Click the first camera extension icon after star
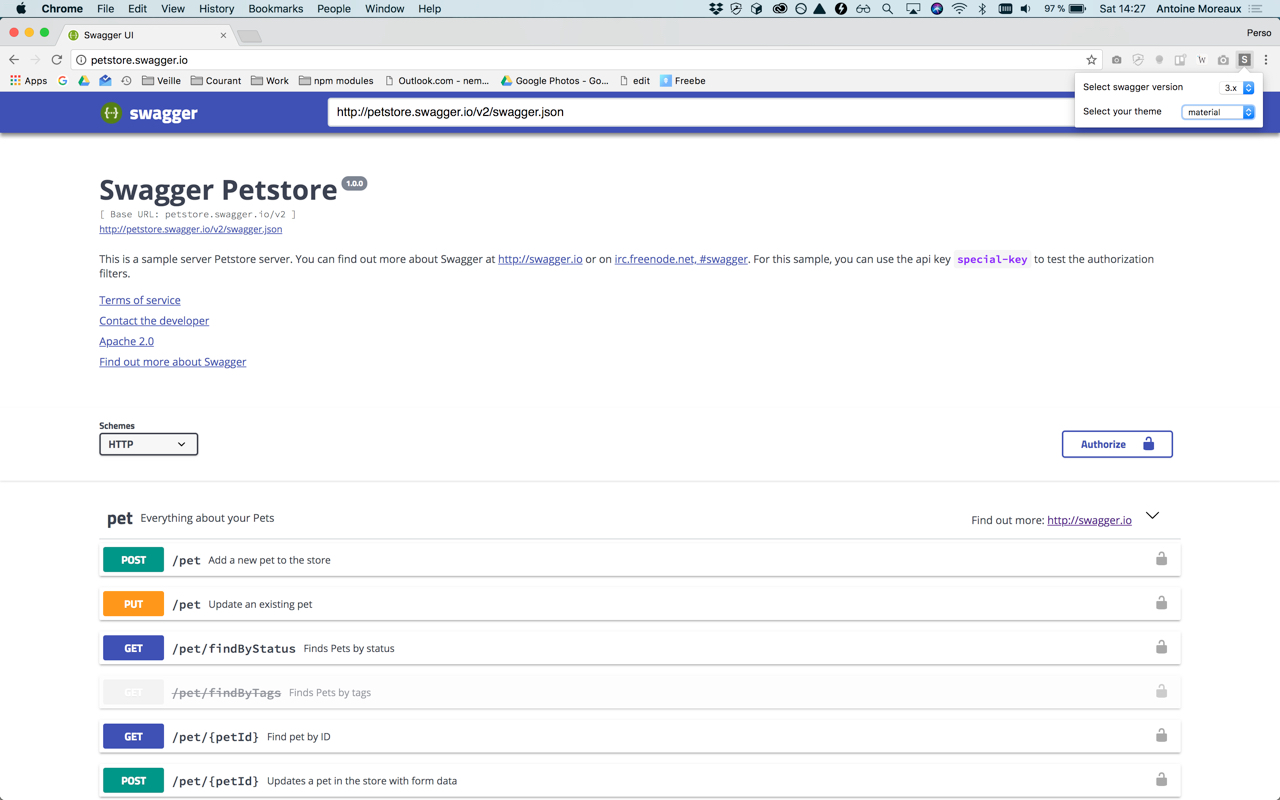Viewport: 1280px width, 800px height. point(1117,60)
